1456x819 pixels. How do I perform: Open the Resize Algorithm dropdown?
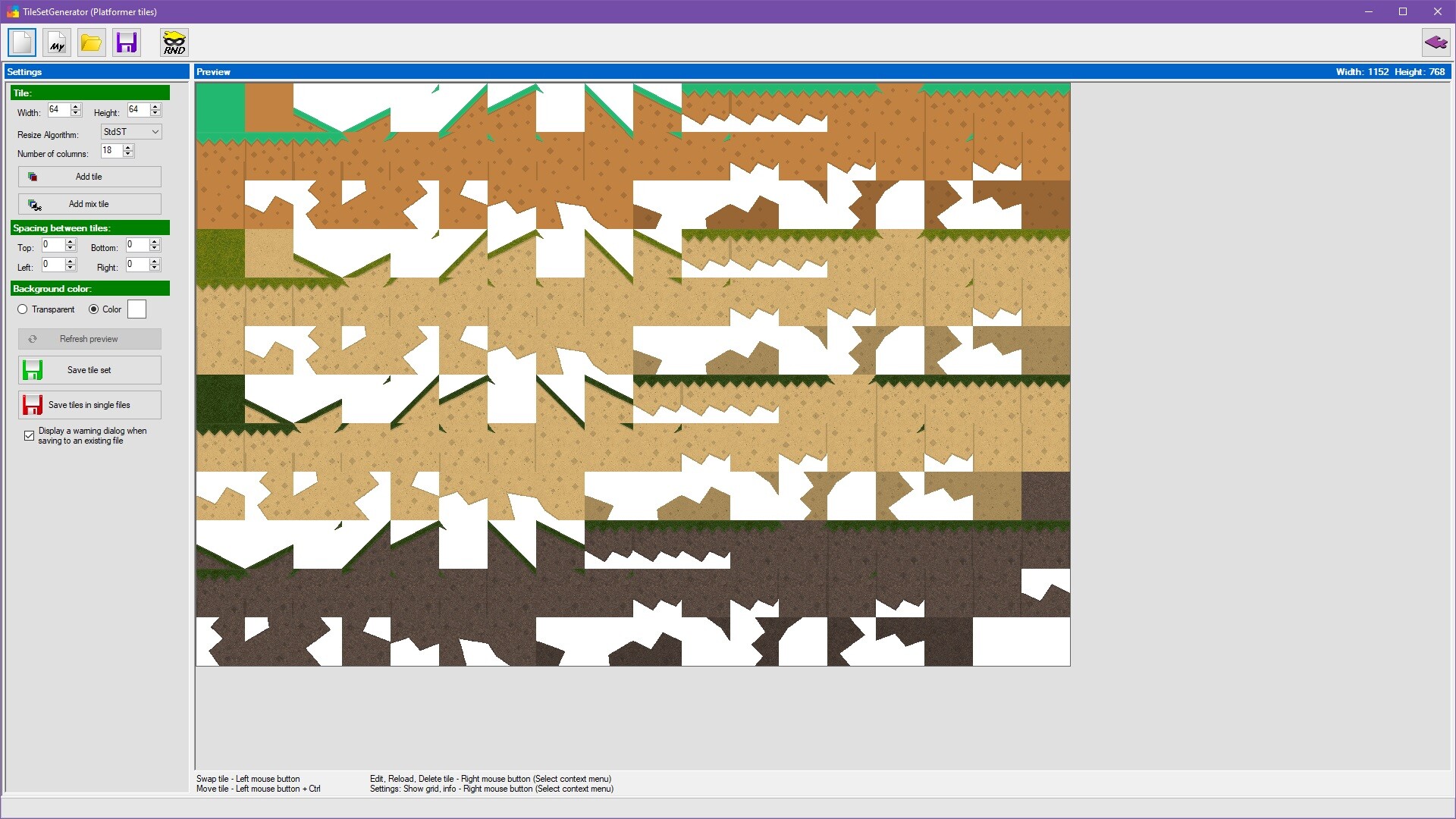click(x=154, y=131)
